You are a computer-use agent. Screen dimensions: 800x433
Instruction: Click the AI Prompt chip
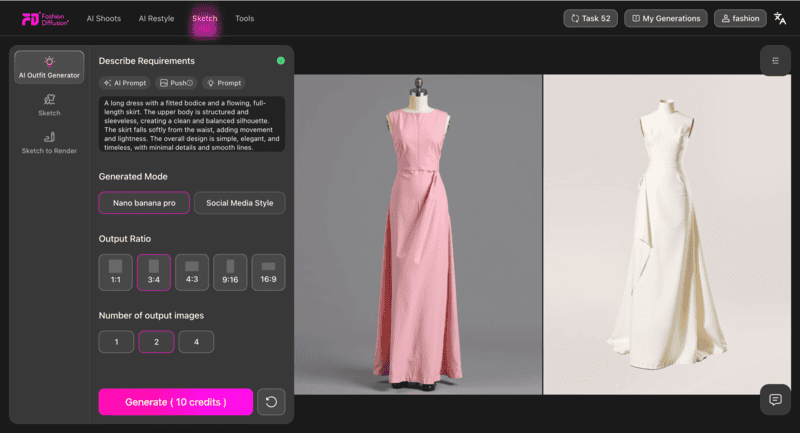click(x=125, y=83)
